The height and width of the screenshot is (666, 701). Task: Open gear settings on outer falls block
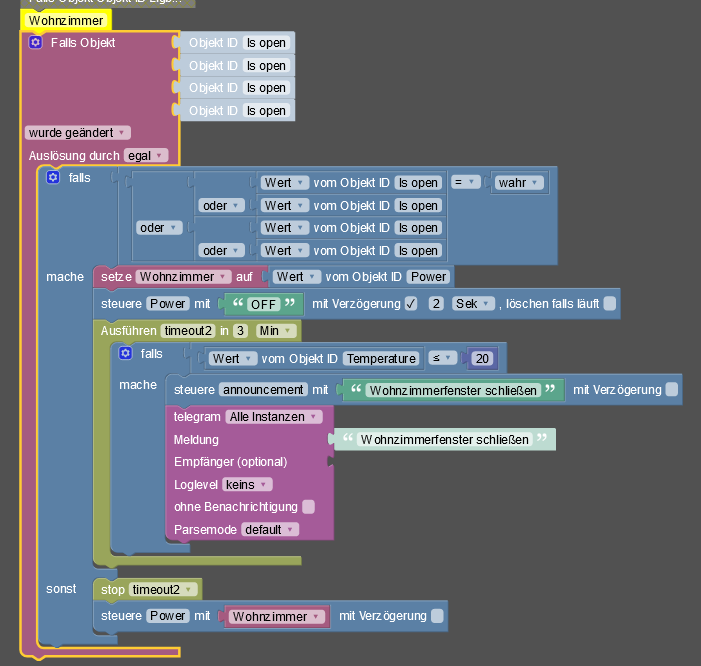[53, 177]
